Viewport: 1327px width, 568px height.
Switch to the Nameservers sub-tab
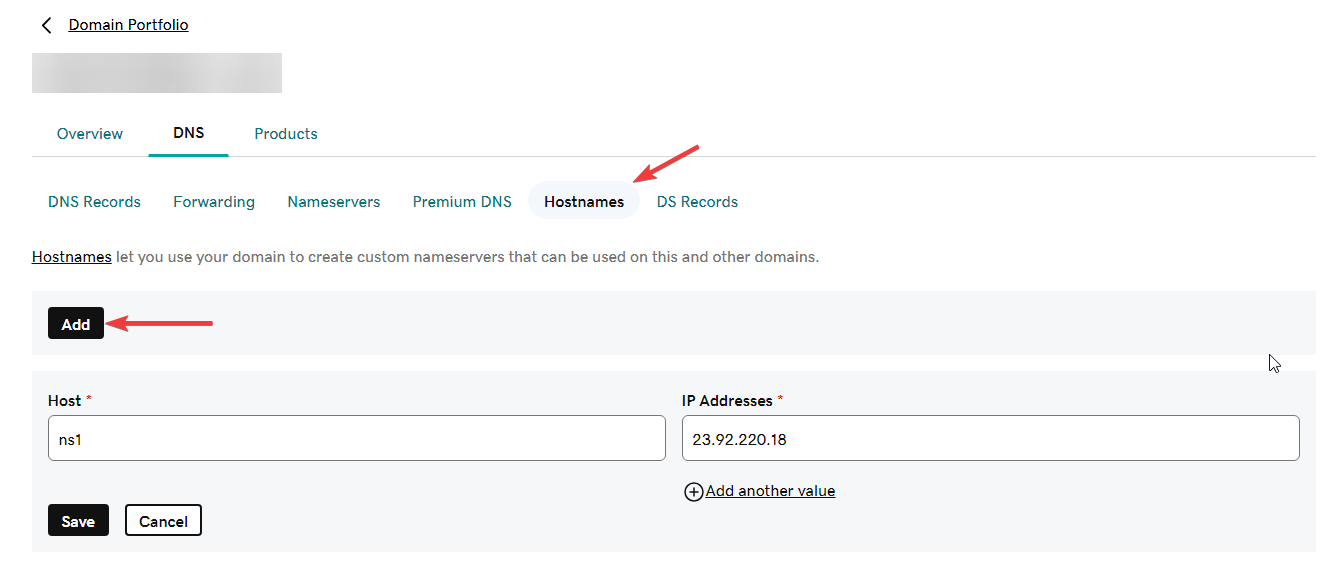334,202
